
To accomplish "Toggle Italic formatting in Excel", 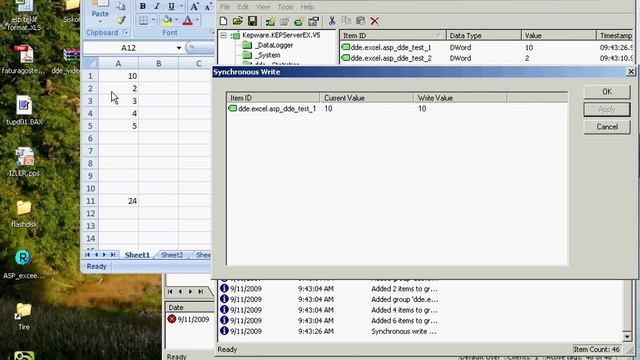I will [157, 6].
